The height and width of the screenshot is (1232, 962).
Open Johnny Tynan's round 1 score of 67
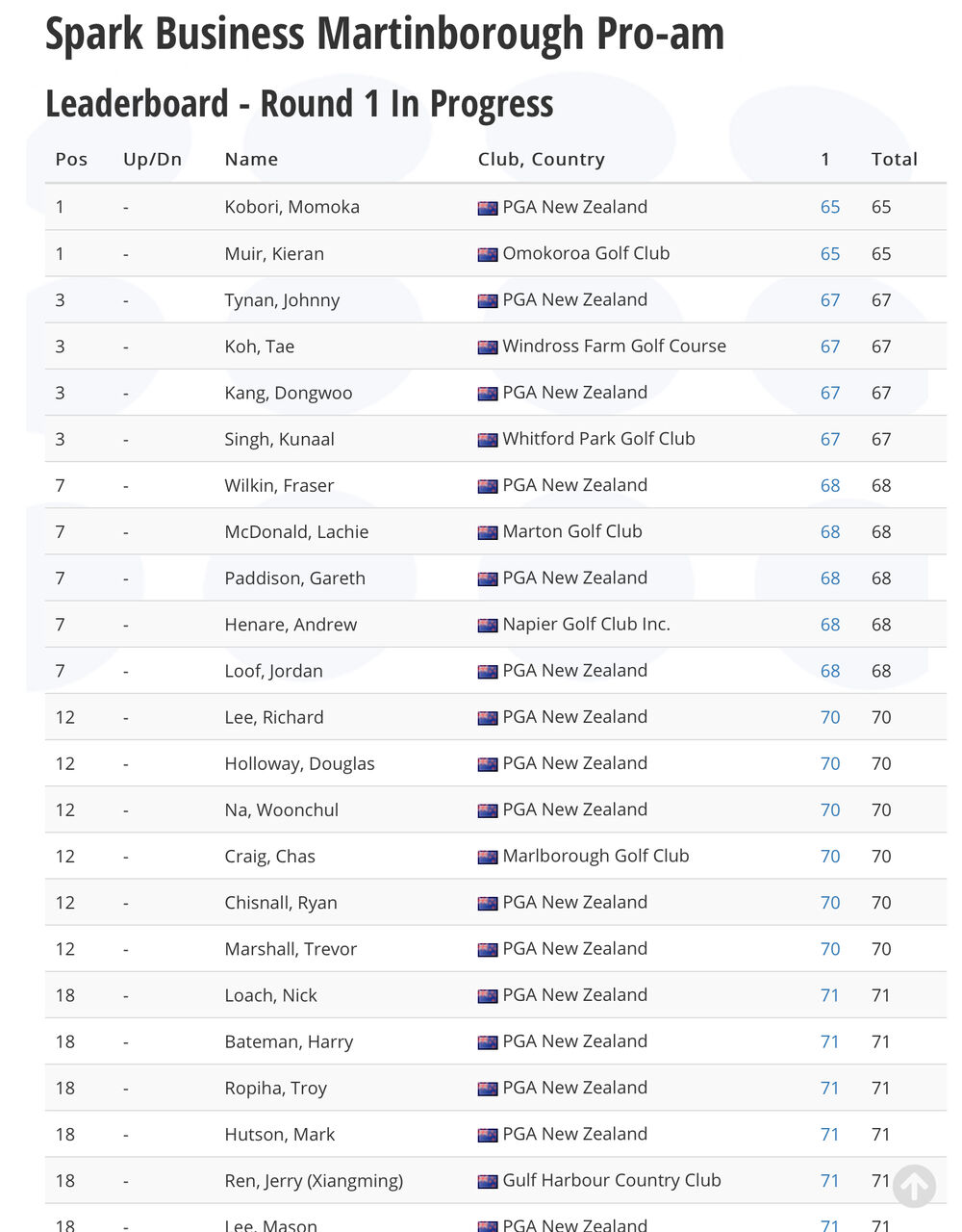pyautogui.click(x=830, y=300)
